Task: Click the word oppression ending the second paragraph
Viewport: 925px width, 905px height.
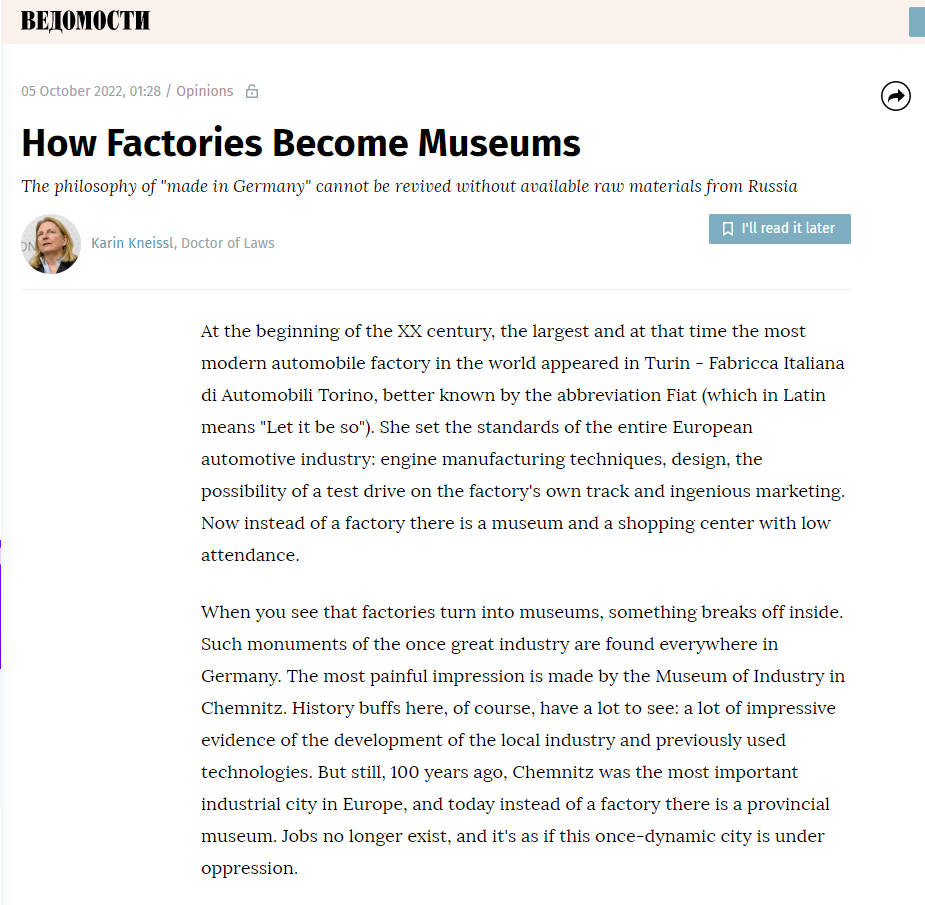Action: click(247, 868)
